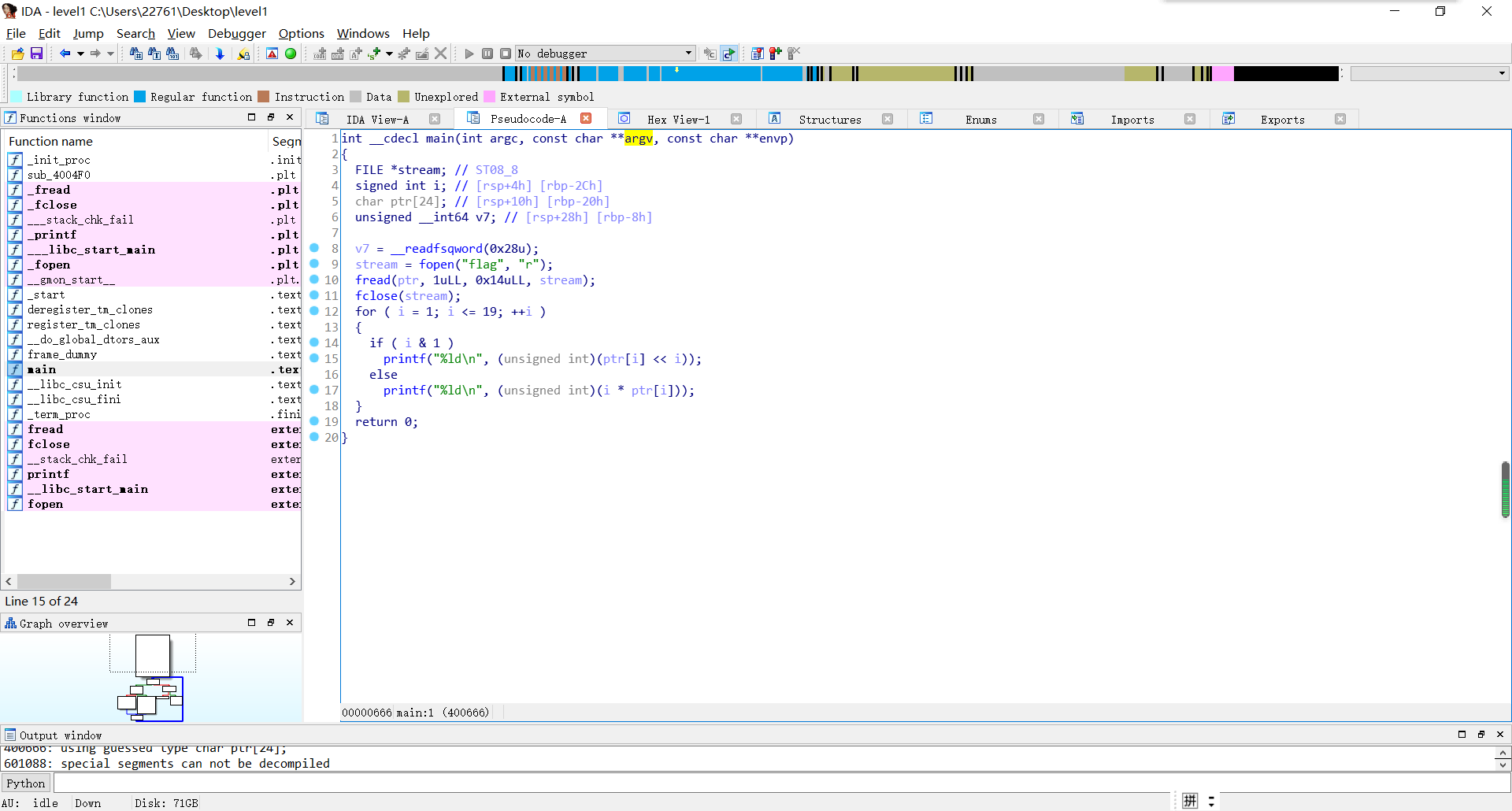Stop the debugger process
This screenshot has width=1512, height=811.
click(506, 54)
